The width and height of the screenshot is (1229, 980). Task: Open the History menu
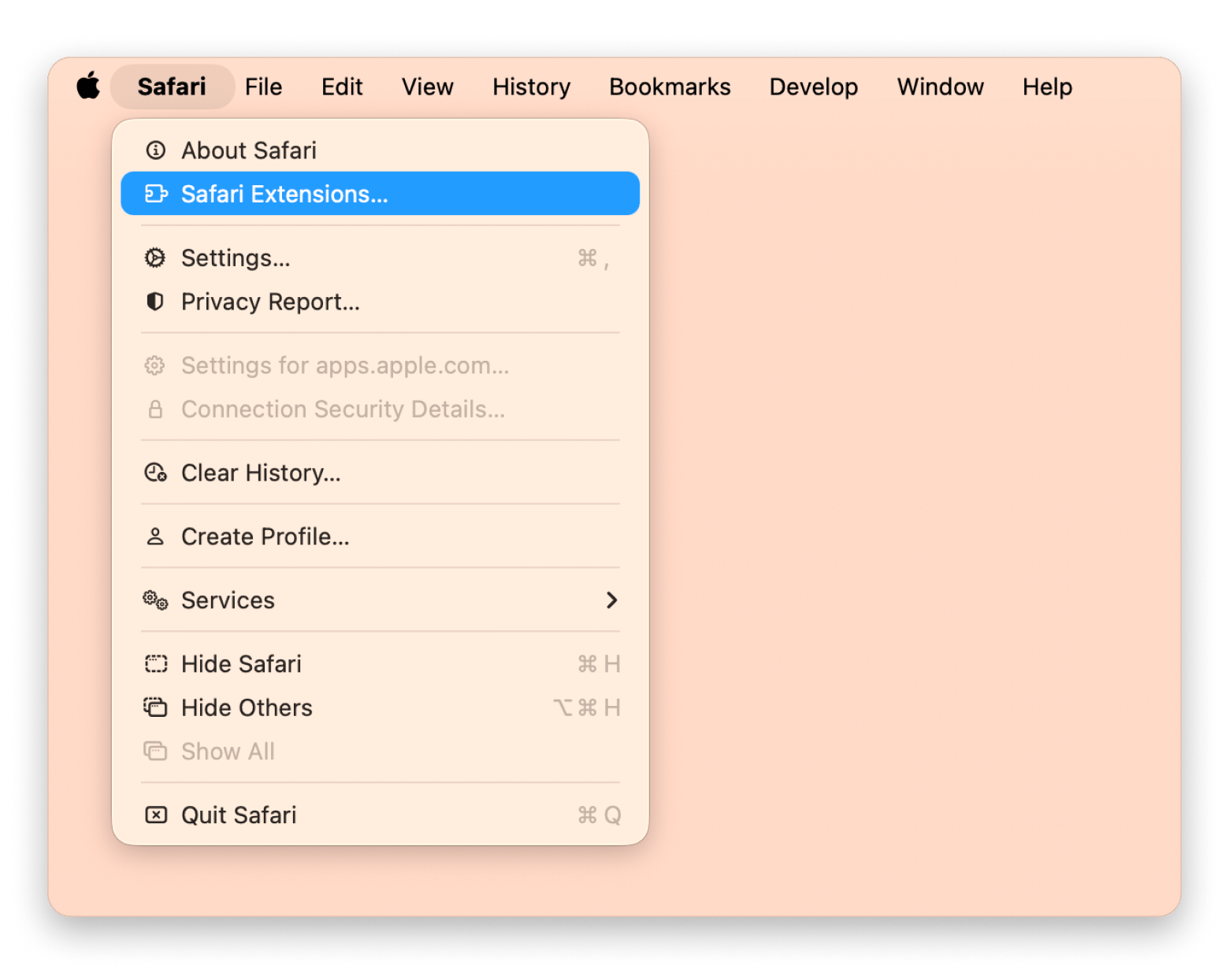(532, 87)
